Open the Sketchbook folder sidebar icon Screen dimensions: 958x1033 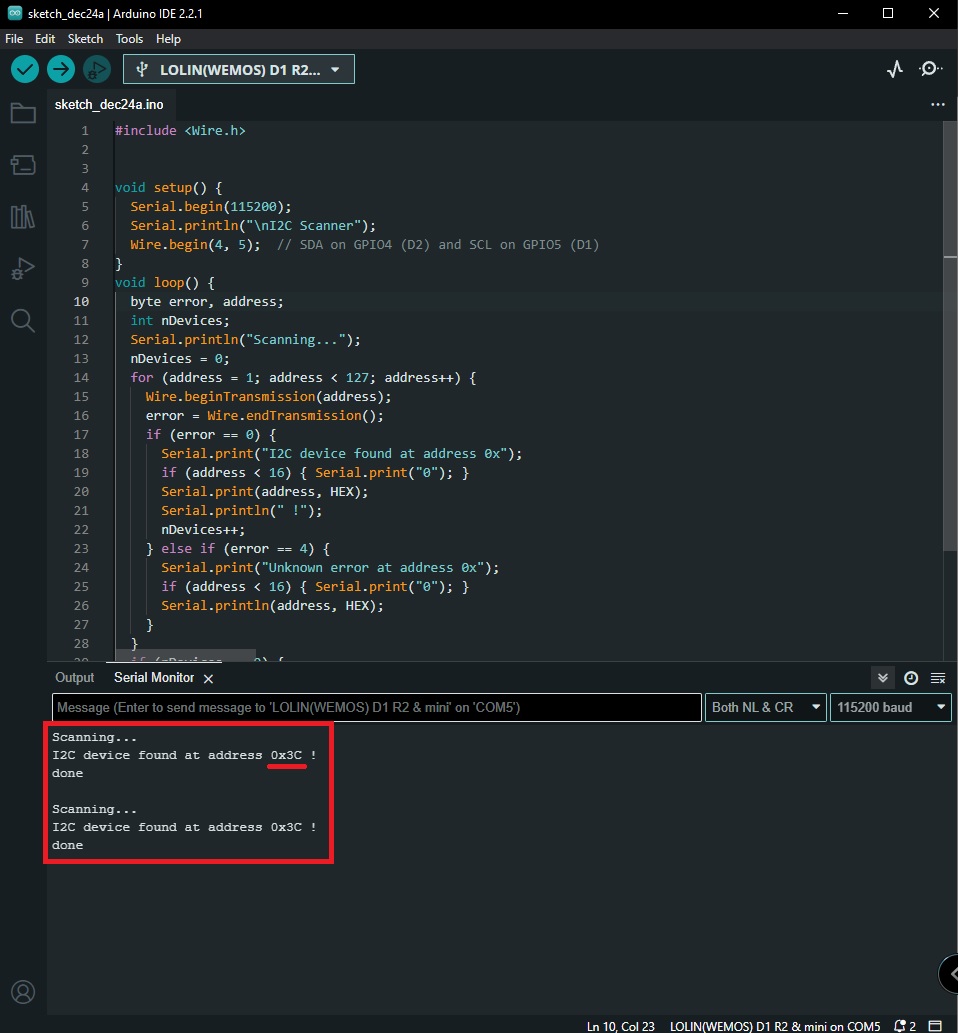(x=23, y=113)
